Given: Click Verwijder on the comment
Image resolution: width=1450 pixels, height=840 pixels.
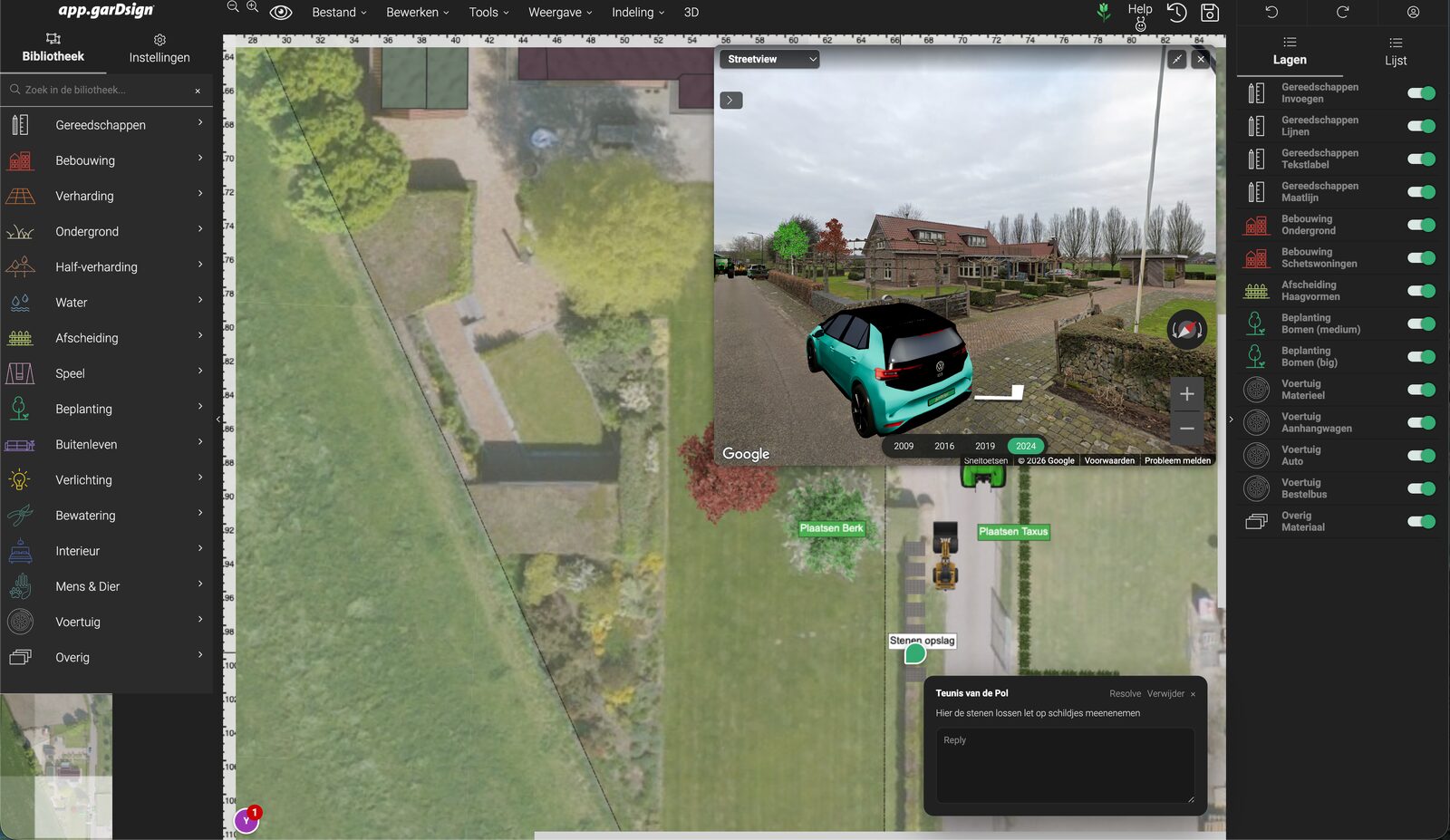Looking at the screenshot, I should [1165, 694].
